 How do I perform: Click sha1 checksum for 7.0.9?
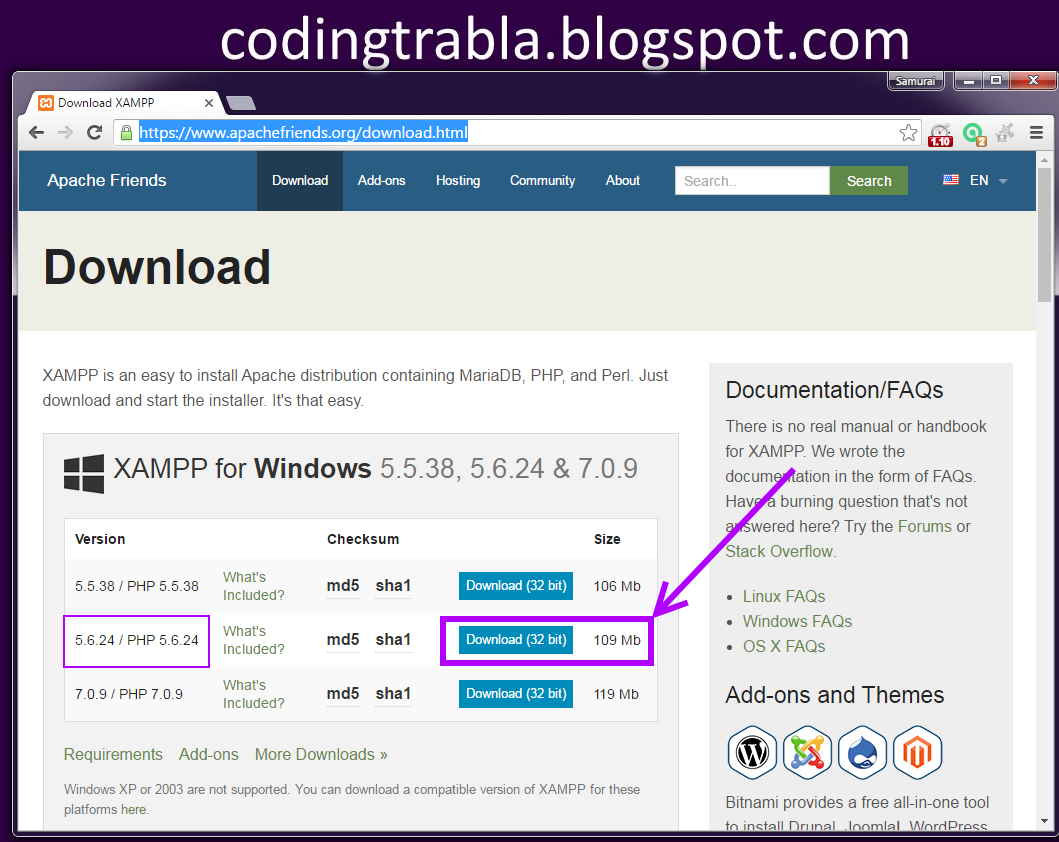(393, 693)
